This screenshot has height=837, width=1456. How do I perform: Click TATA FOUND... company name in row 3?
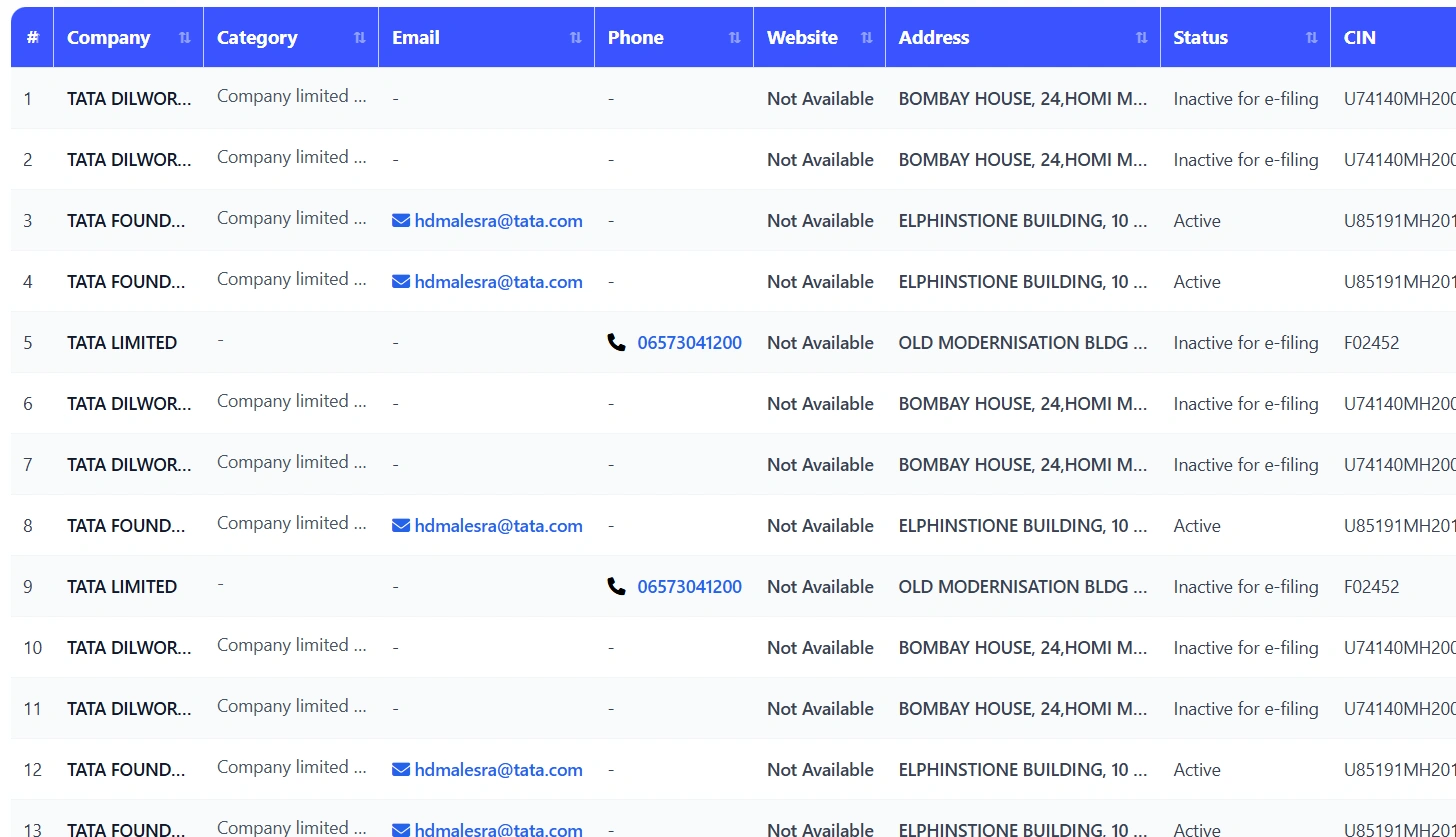(x=126, y=221)
